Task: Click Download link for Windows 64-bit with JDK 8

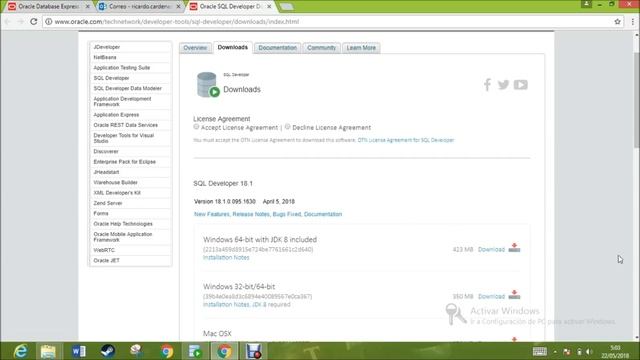Action: tap(491, 249)
